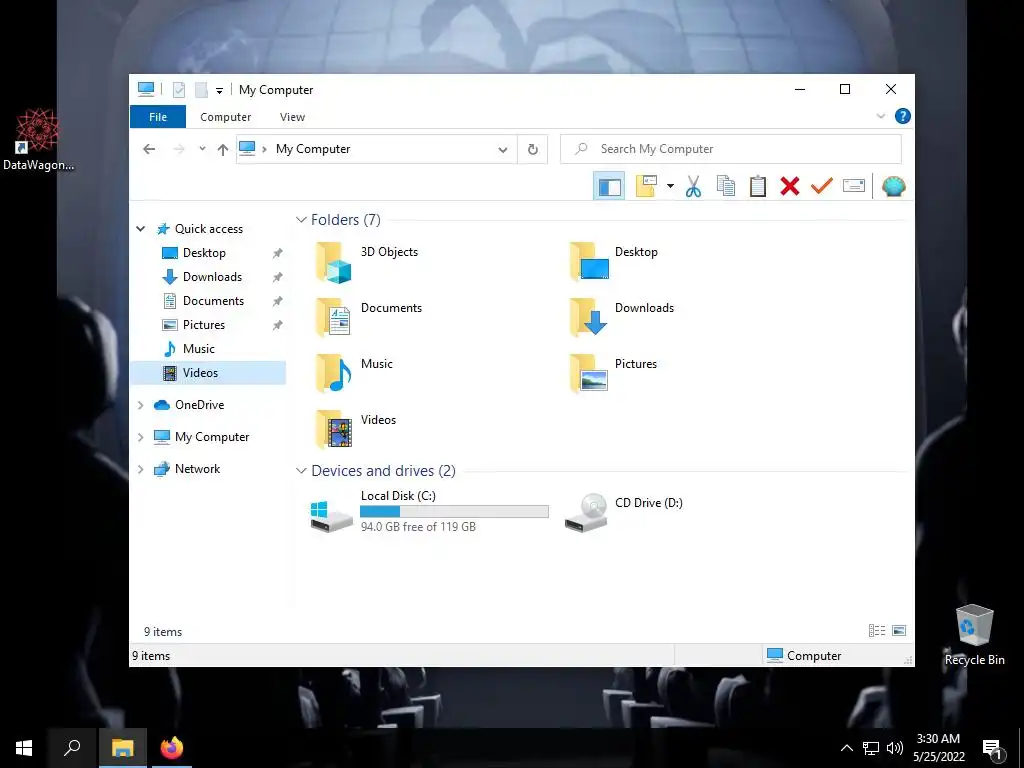Toggle the navigation pane toolbar button
The width and height of the screenshot is (1024, 768).
pyautogui.click(x=609, y=187)
